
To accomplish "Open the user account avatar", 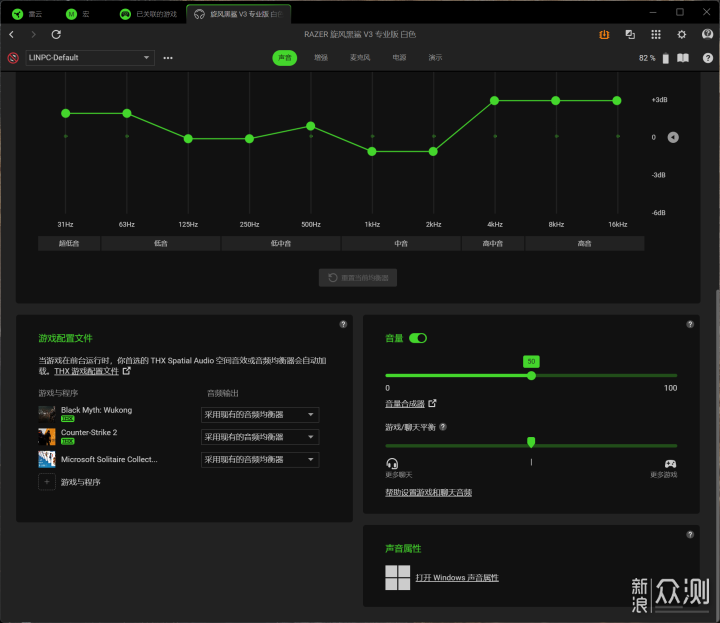I will pyautogui.click(x=708, y=34).
